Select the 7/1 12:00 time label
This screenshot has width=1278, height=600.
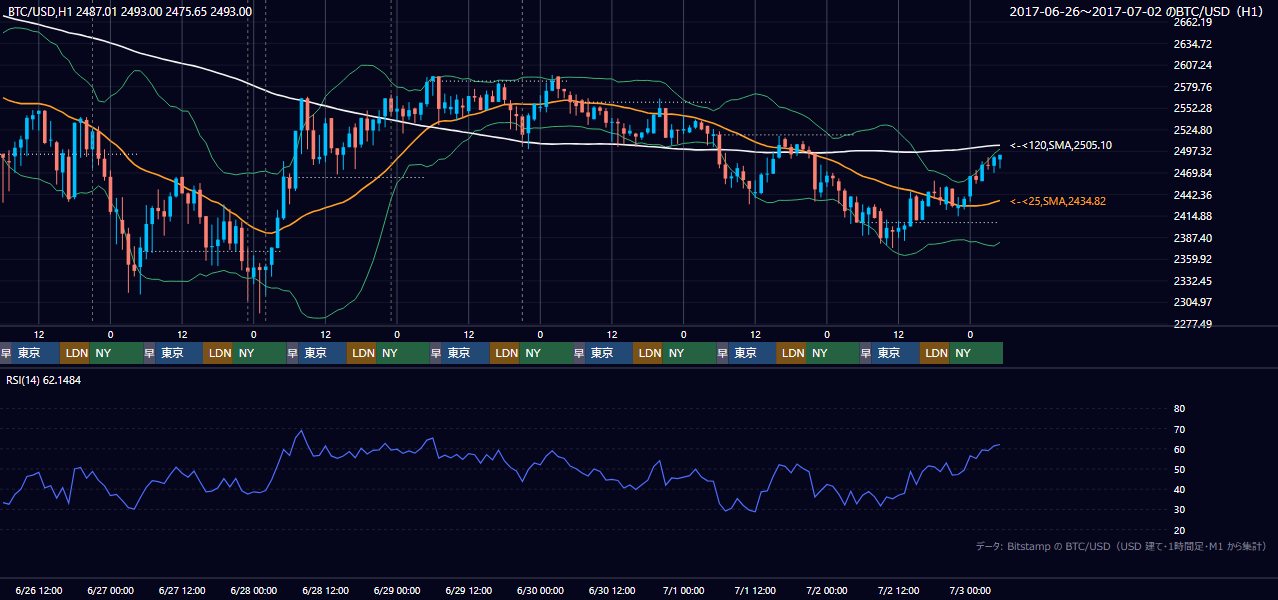pos(756,591)
